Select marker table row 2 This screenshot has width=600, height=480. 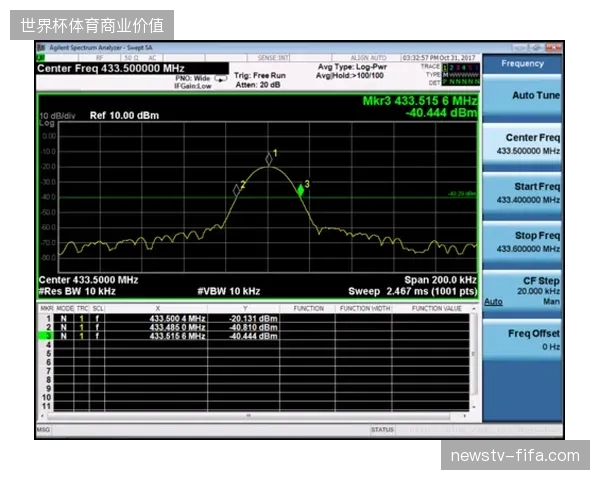click(253, 327)
